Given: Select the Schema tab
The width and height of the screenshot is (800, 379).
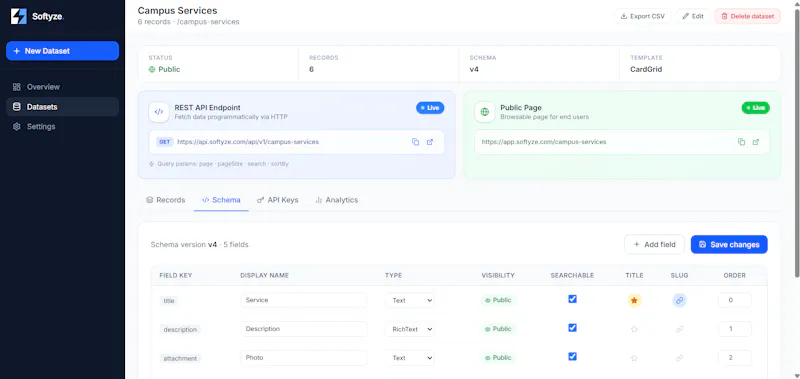Looking at the screenshot, I should [221, 200].
